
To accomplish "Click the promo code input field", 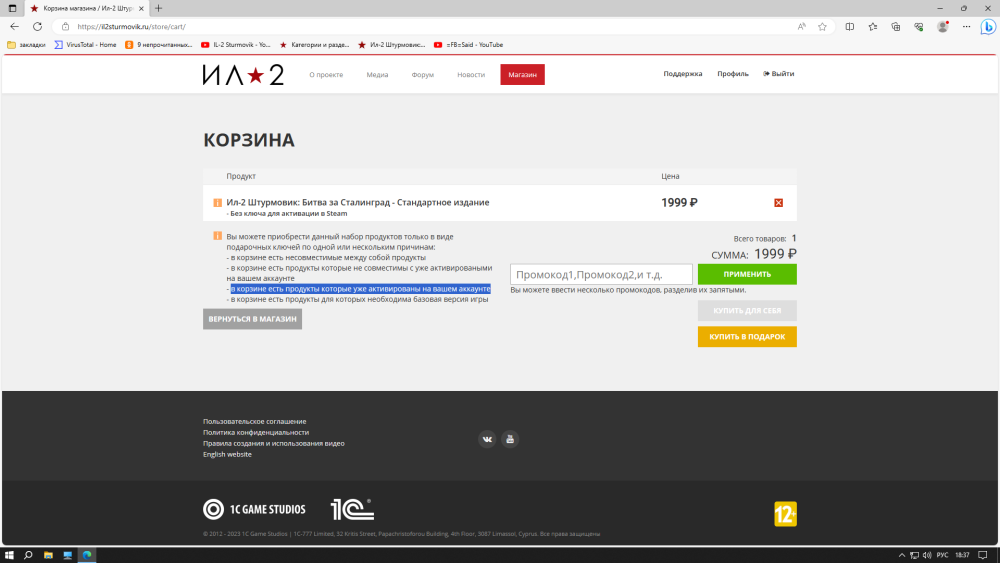I will coord(601,274).
